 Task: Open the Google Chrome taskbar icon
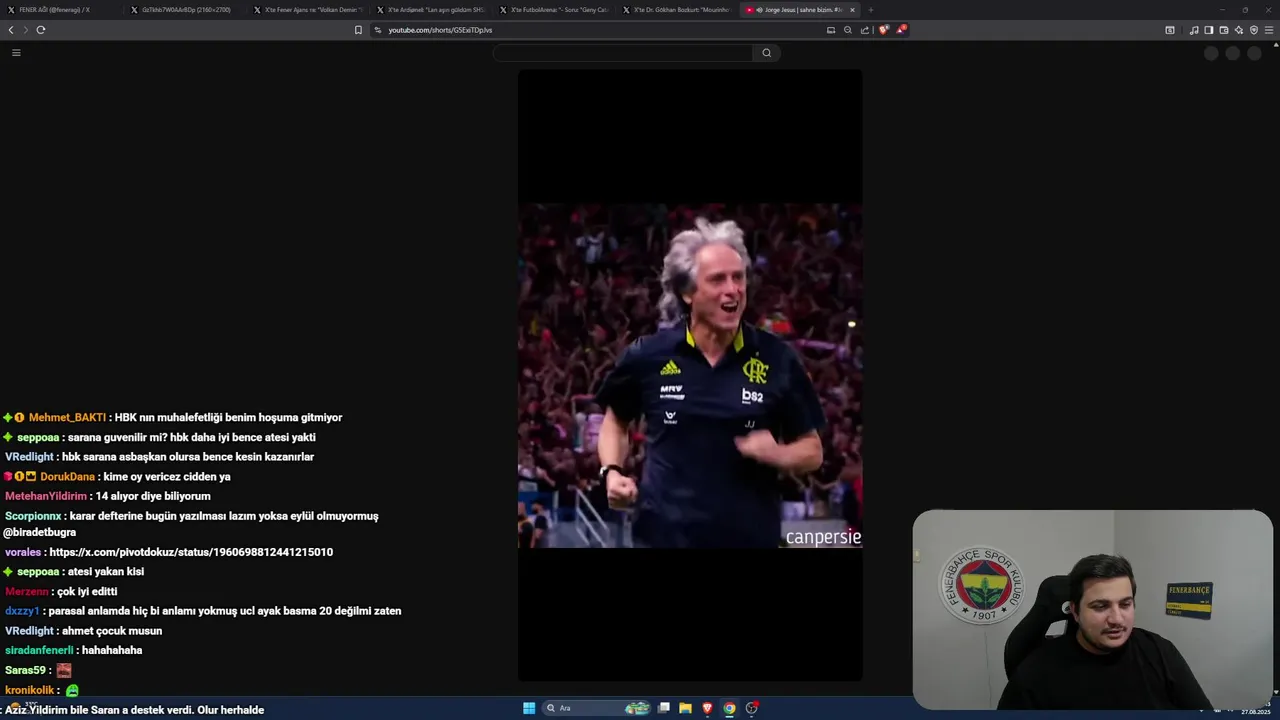(x=729, y=708)
